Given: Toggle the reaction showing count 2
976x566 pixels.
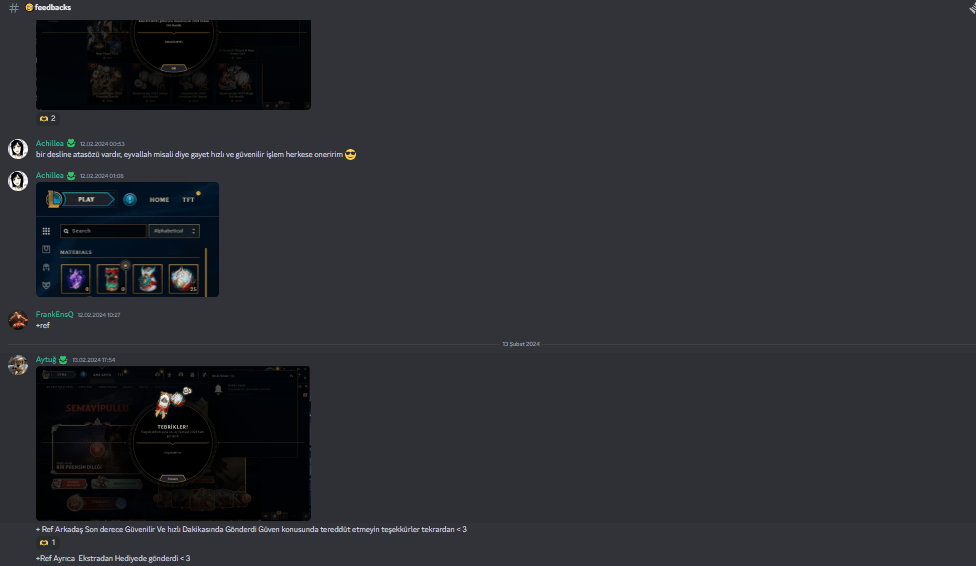Looking at the screenshot, I should pyautogui.click(x=47, y=118).
